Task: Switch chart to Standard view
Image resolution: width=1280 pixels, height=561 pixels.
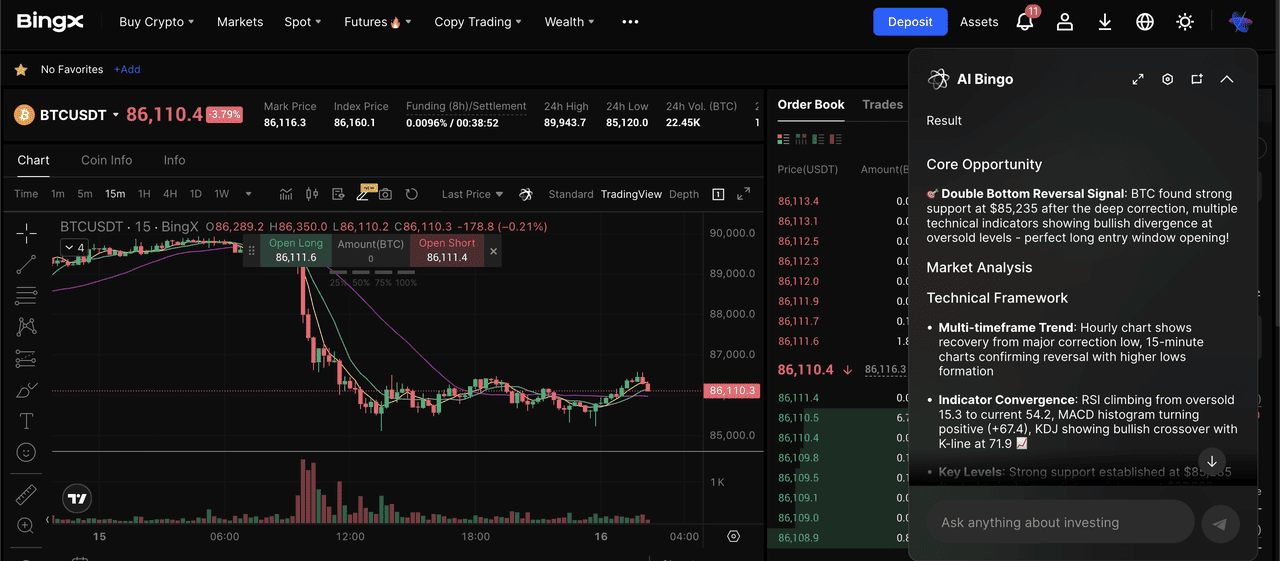Action: tap(571, 194)
